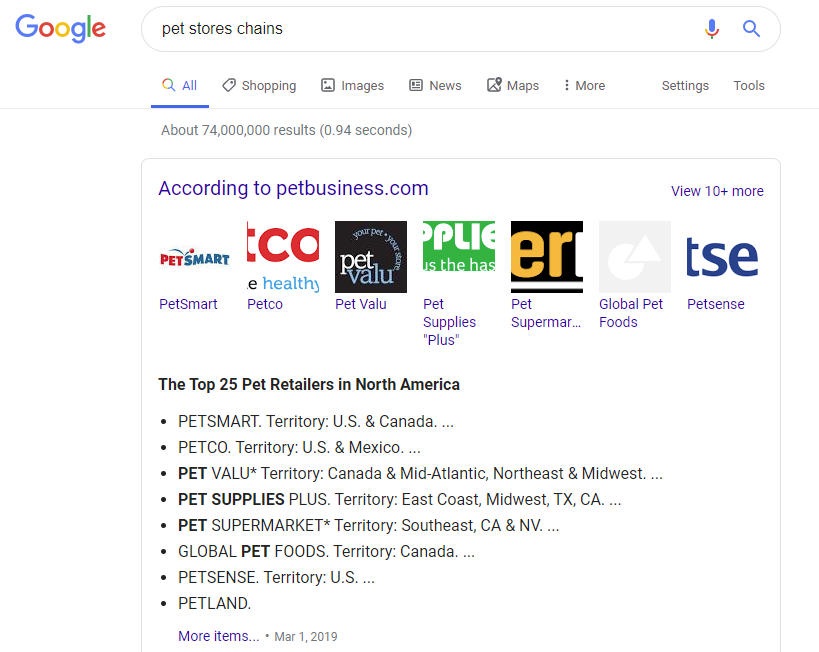Click the PET SUPPLIES PLUS list item
This screenshot has height=652, width=819.
pyautogui.click(x=400, y=499)
